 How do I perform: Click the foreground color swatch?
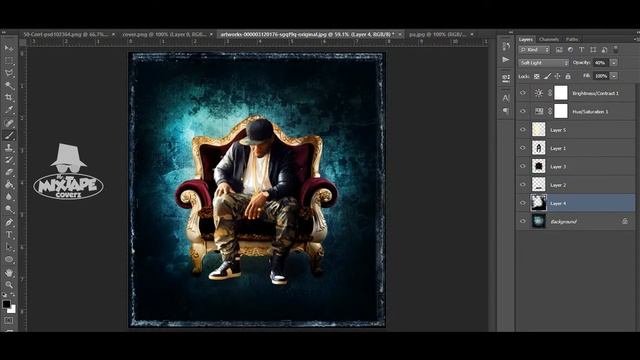click(6, 304)
